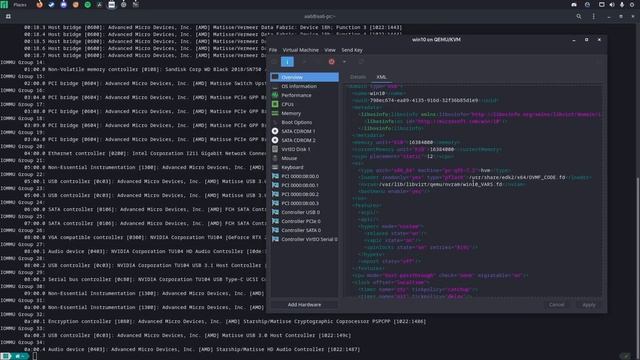Viewport: 640px width, 360px height.
Task: Click the Encryption controller terminal line
Action: click(x=225, y=321)
